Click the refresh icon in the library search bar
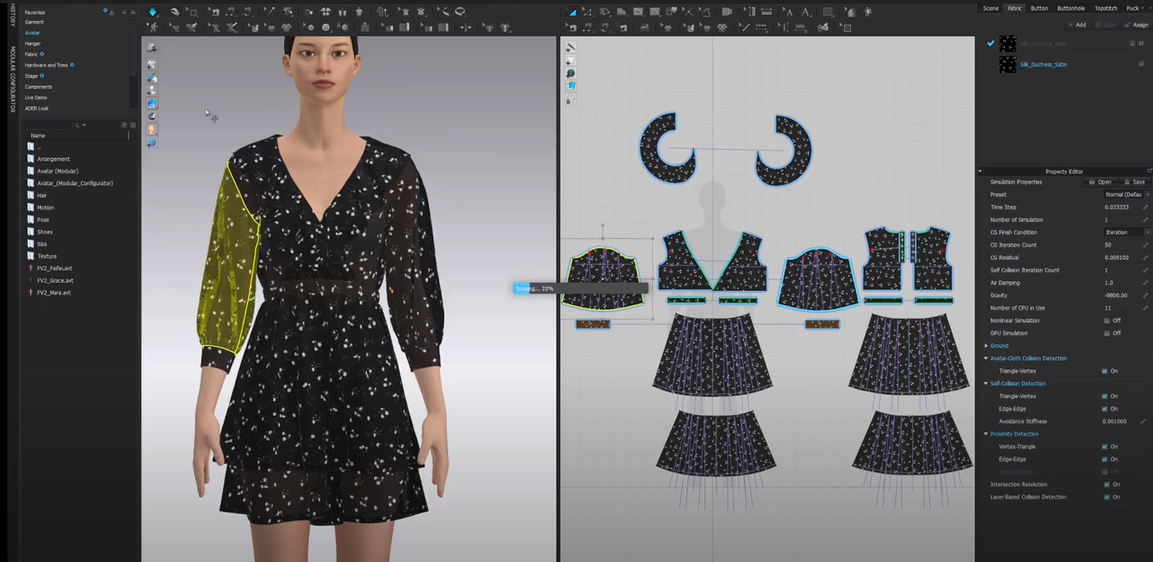The height and width of the screenshot is (562, 1153). click(123, 125)
